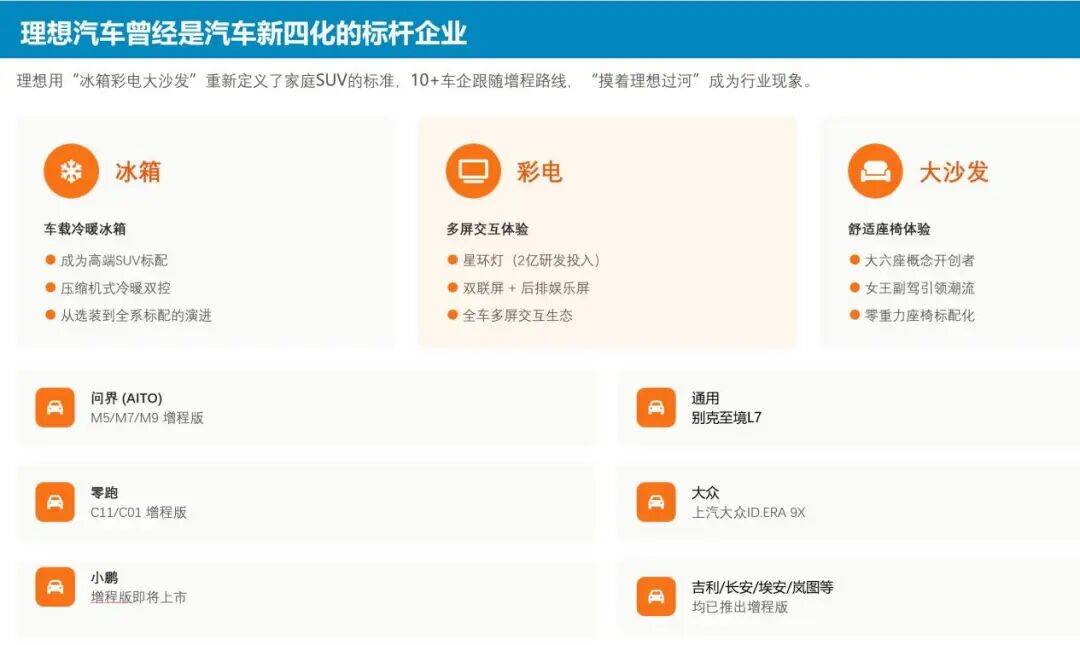Click bullet 大六座概念开创者

pyautogui.click(x=920, y=260)
